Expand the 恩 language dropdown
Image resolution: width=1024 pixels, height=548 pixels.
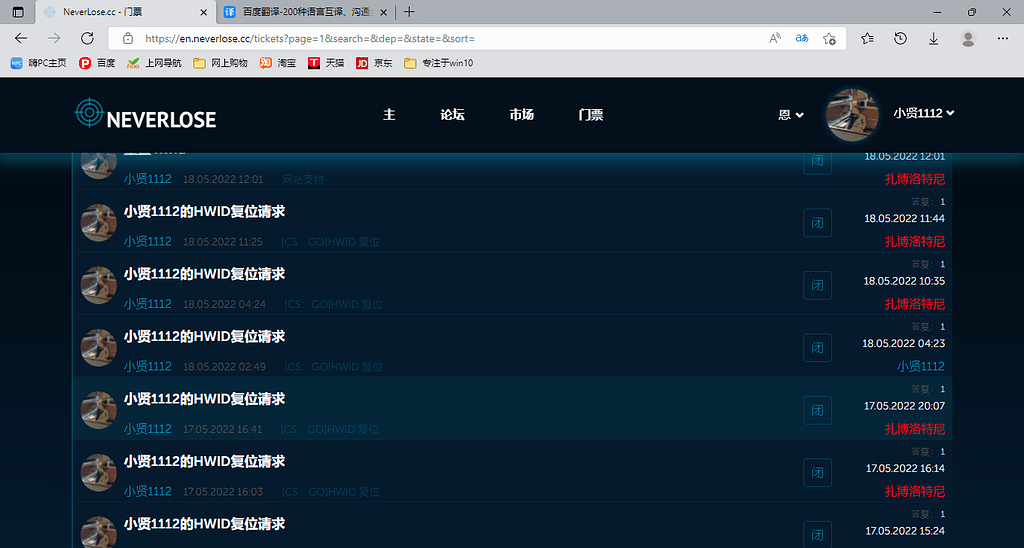tap(791, 114)
